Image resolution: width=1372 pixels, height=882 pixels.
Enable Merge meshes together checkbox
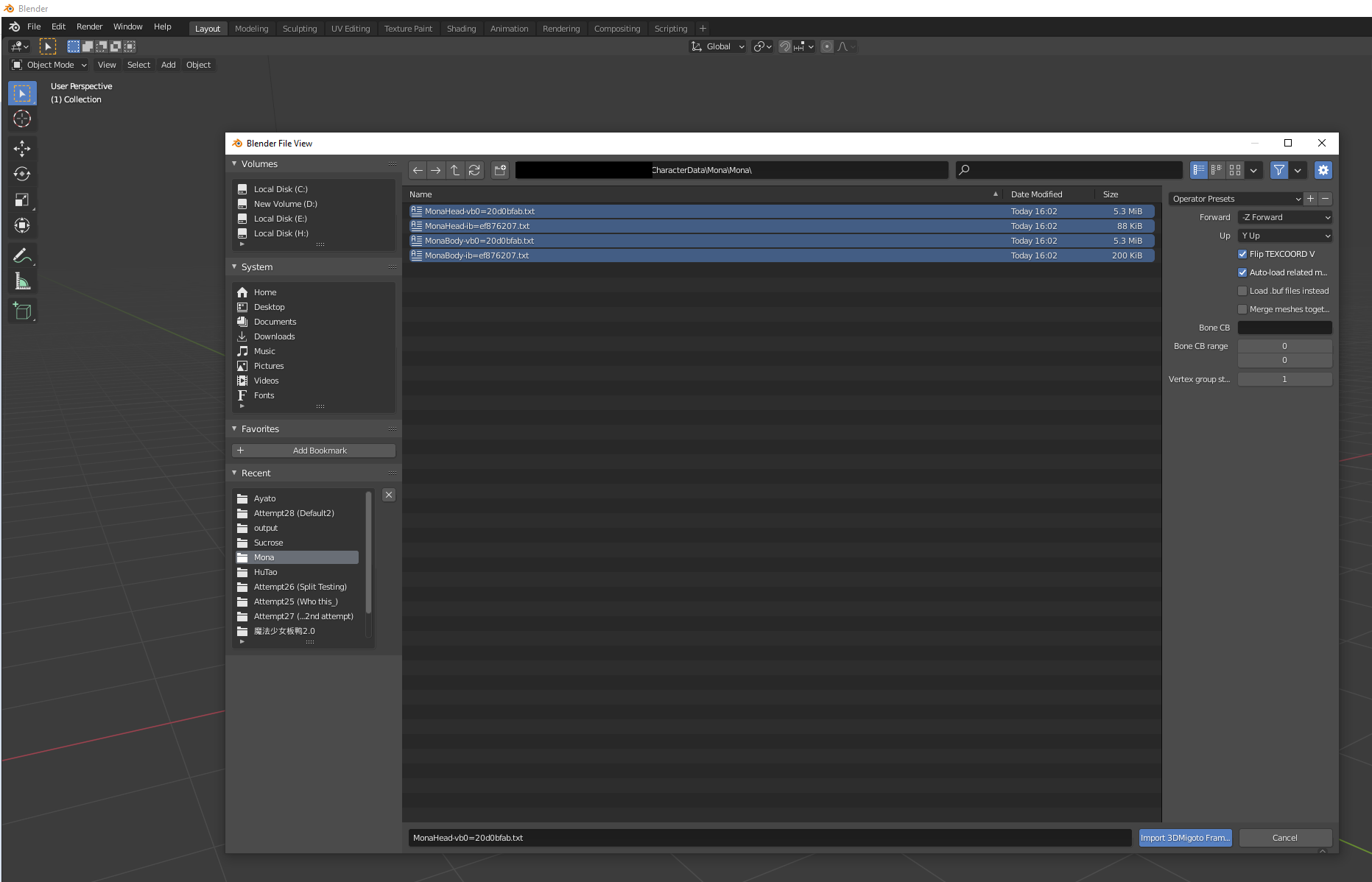[1242, 309]
